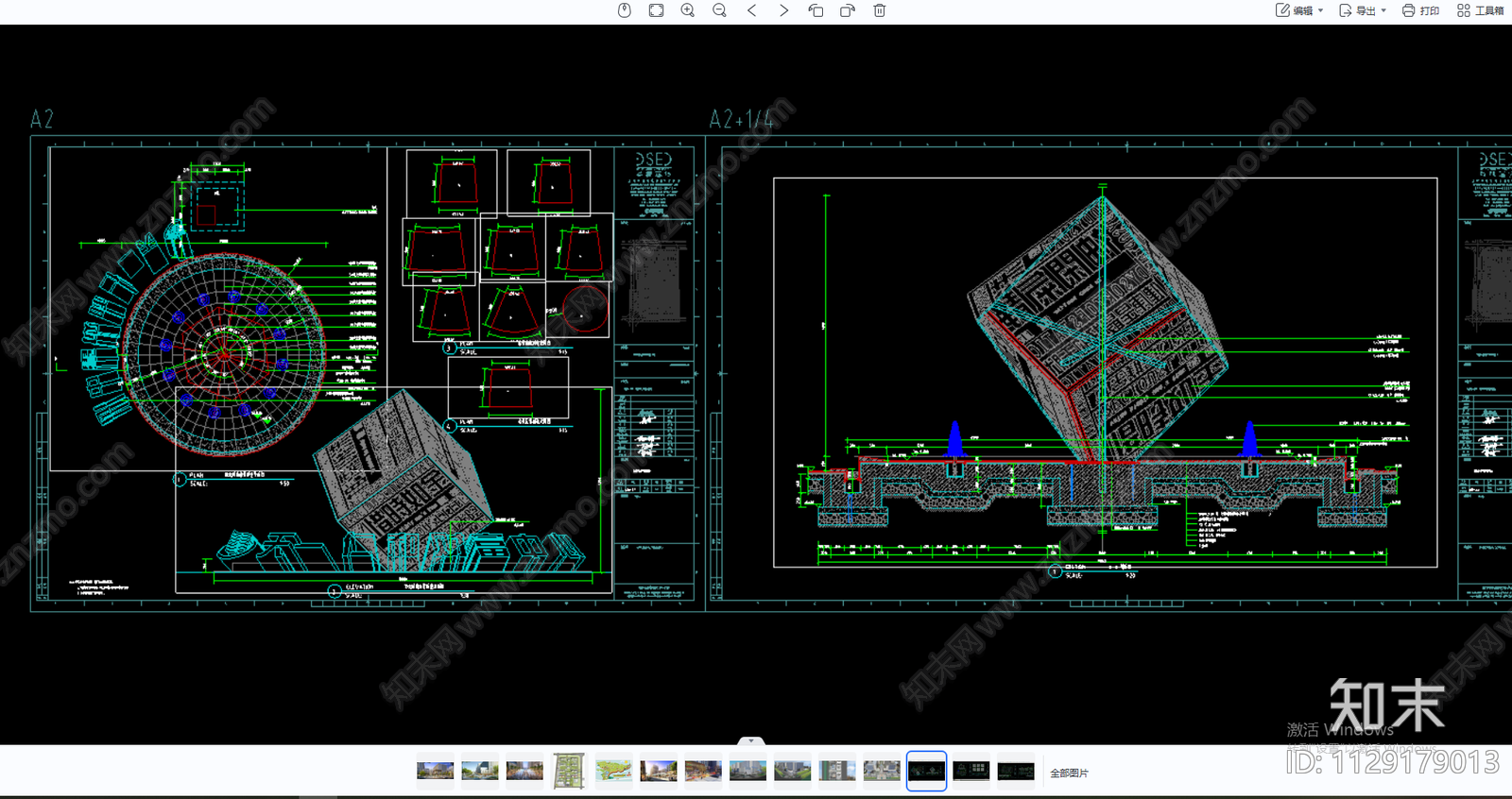Screen dimensions: 1512x799
Task: Click the mouse scroll mode icon
Action: pyautogui.click(x=625, y=10)
